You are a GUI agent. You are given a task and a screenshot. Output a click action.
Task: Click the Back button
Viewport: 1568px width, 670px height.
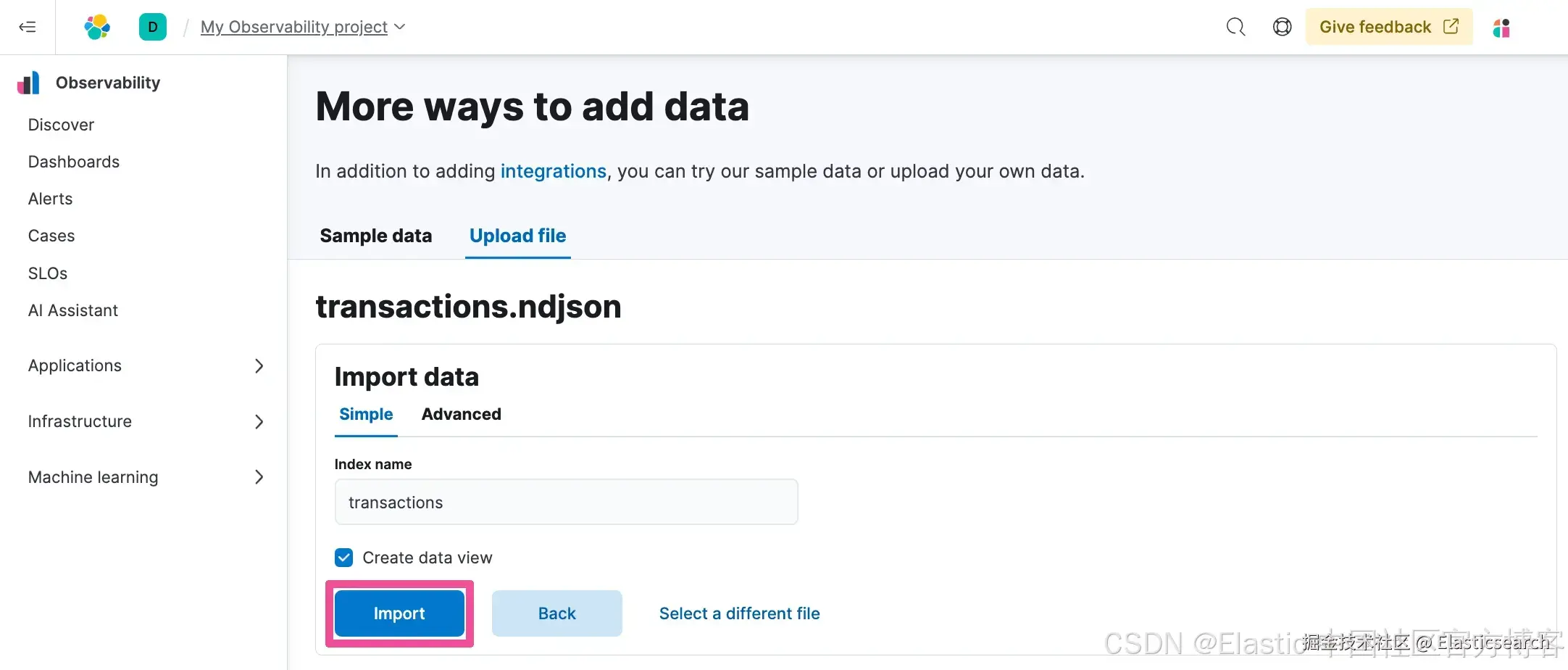pos(556,613)
